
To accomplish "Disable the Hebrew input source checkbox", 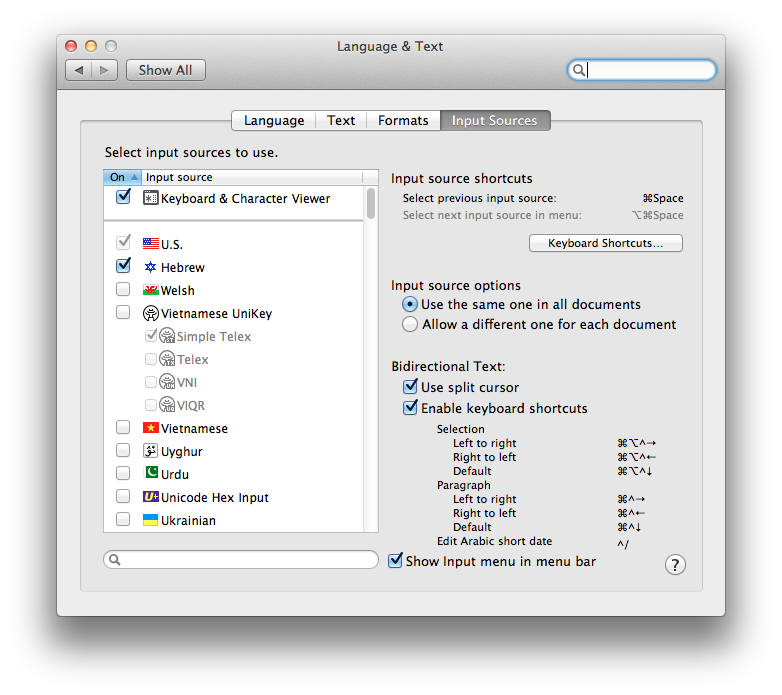I will pyautogui.click(x=123, y=267).
